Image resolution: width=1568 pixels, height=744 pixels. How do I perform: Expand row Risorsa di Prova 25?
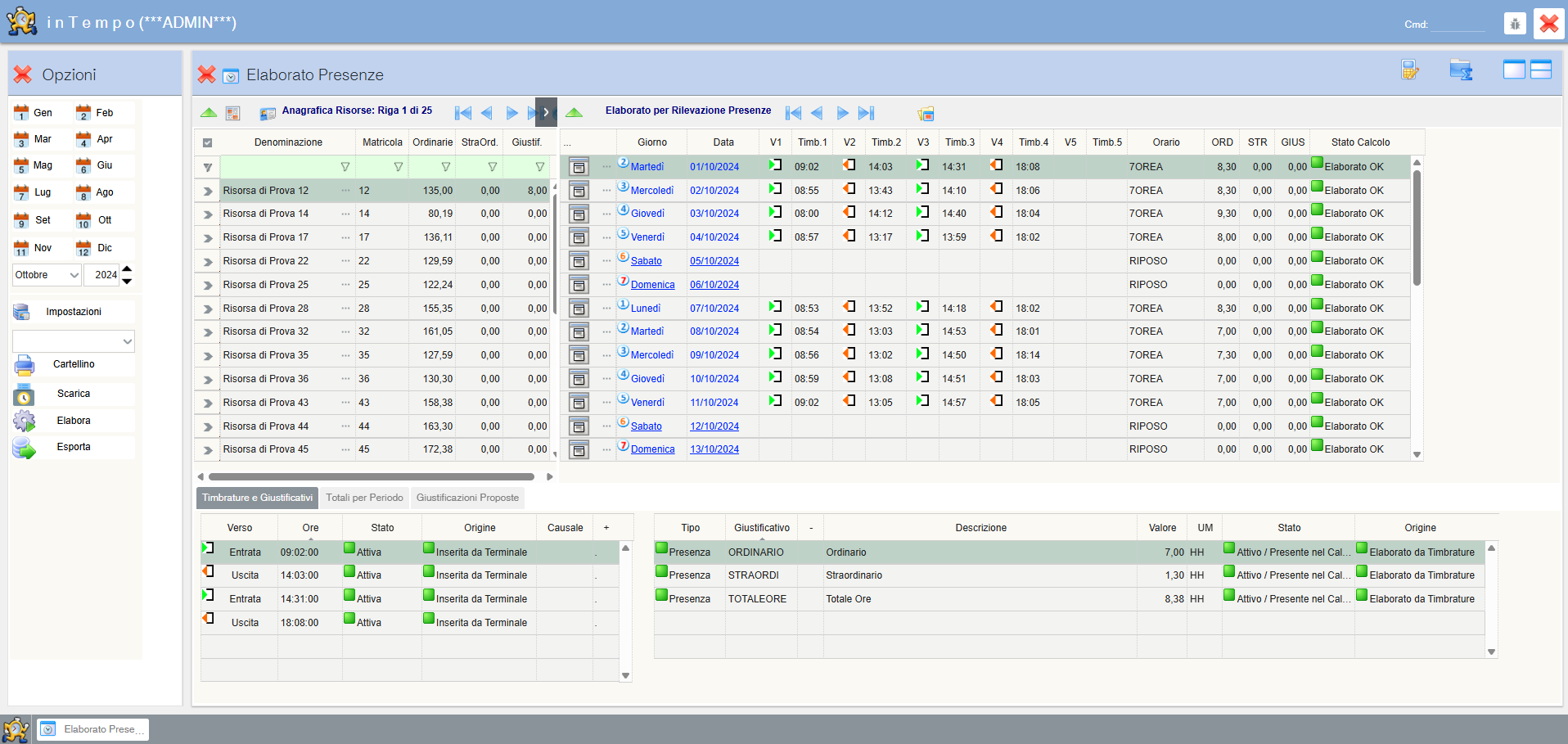[208, 286]
